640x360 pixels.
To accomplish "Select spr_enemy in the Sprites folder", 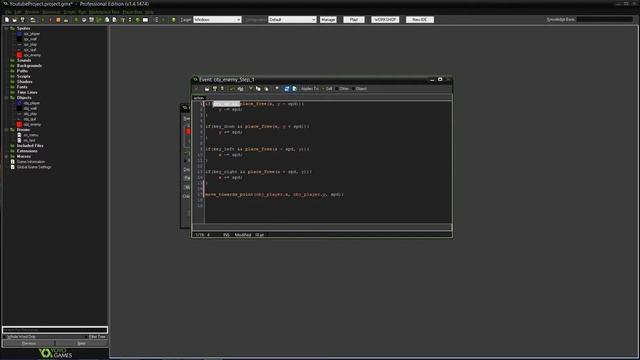I will 32,55.
